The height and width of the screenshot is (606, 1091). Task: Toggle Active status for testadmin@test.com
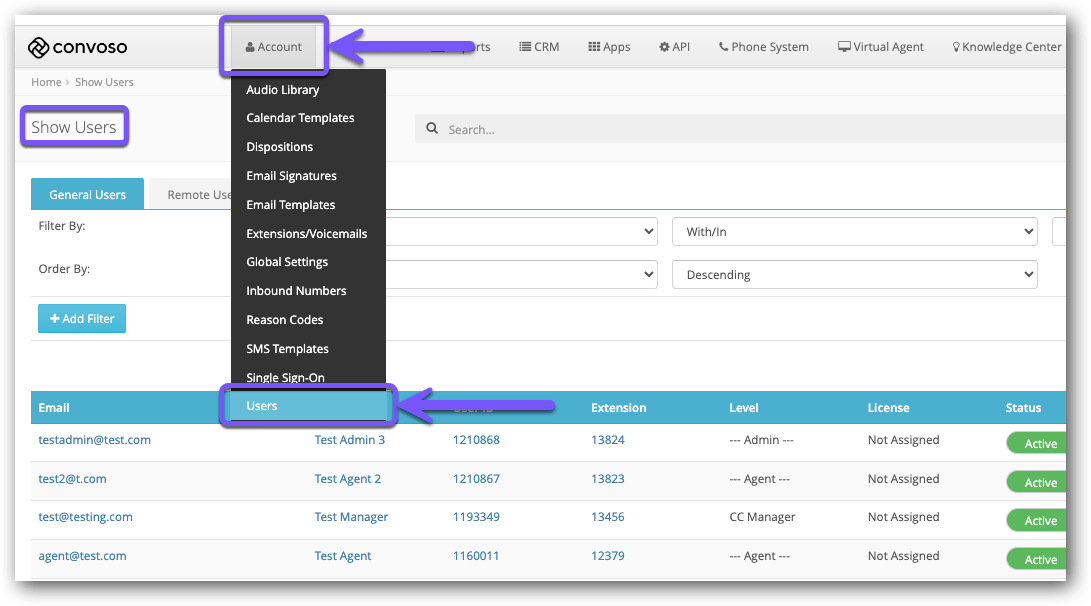1039,444
